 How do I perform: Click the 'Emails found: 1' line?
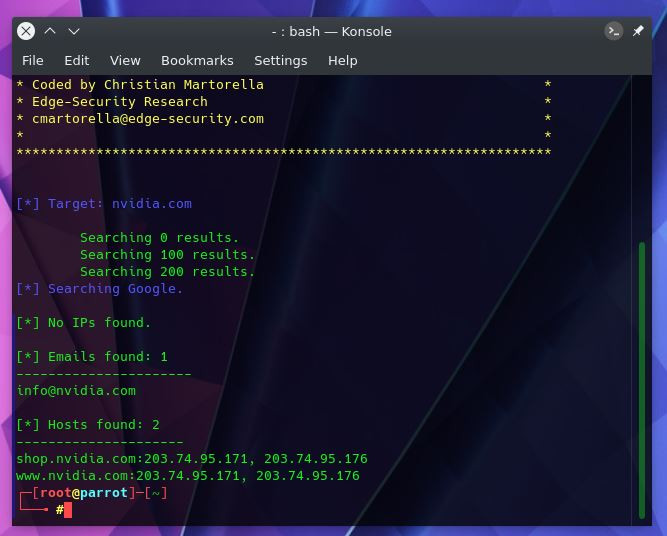coord(92,357)
